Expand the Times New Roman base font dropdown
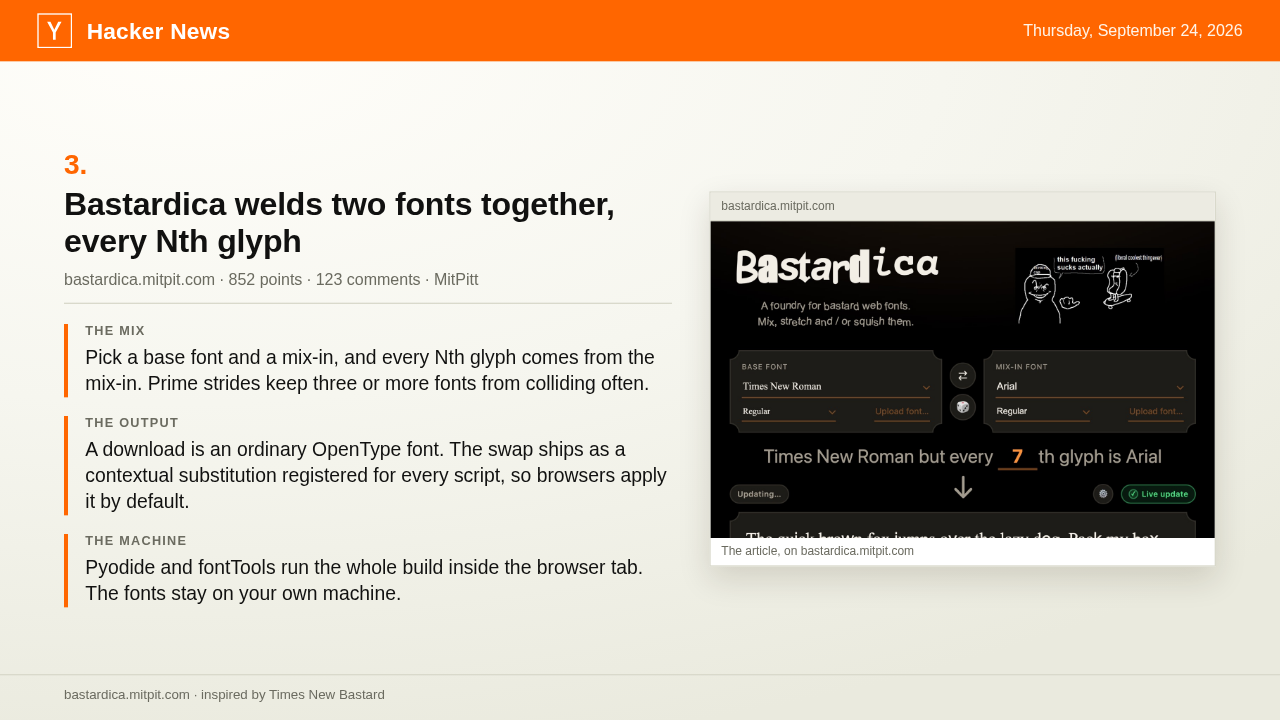The image size is (1280, 720). (x=836, y=387)
